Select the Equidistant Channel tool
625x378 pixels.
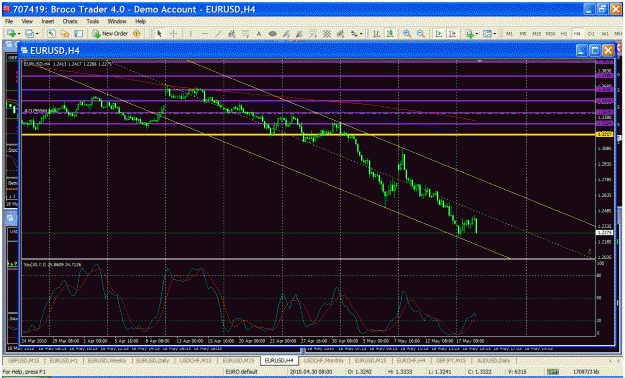(x=231, y=34)
